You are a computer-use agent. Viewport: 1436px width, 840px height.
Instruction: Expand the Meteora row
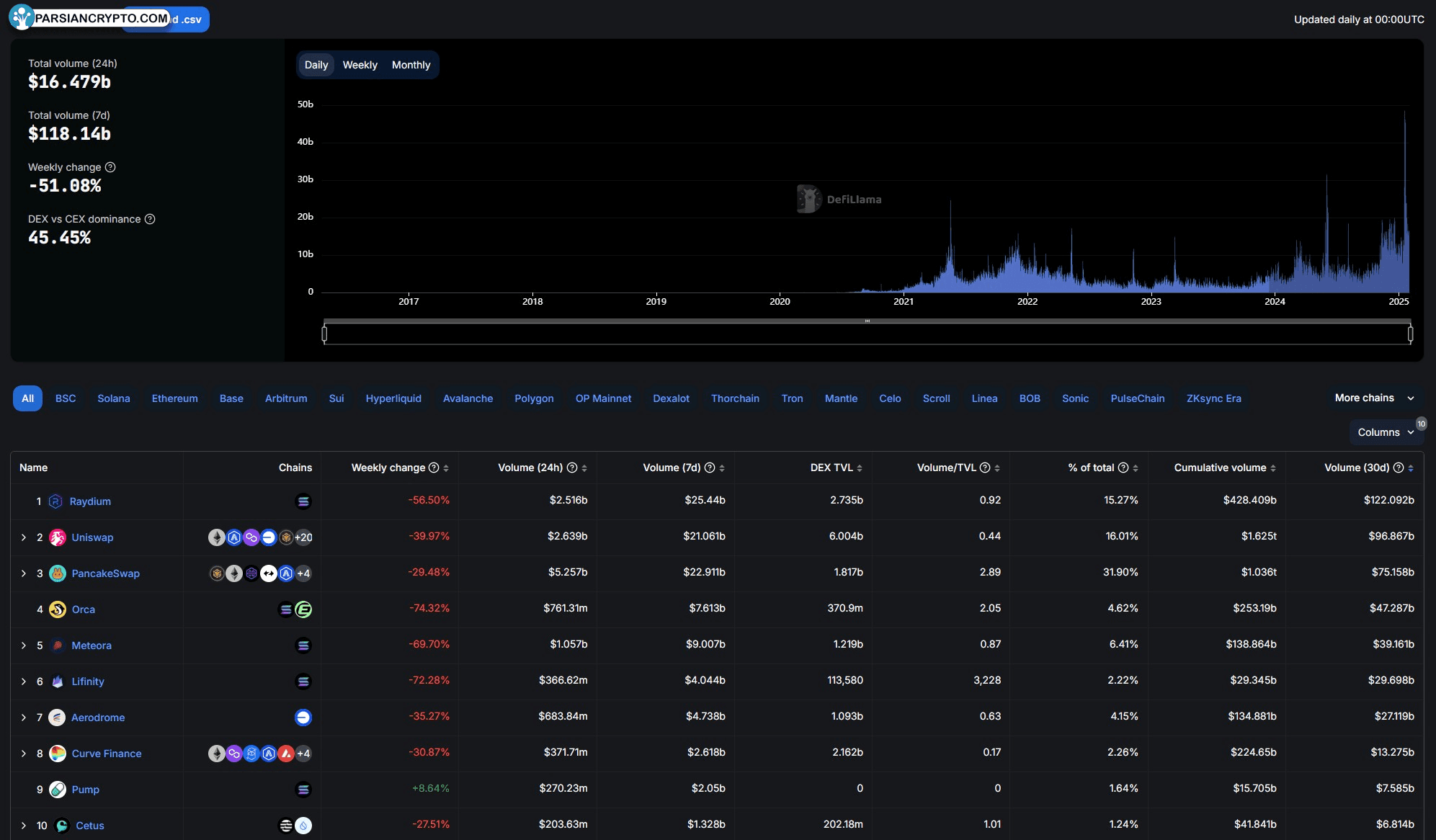pyautogui.click(x=24, y=645)
